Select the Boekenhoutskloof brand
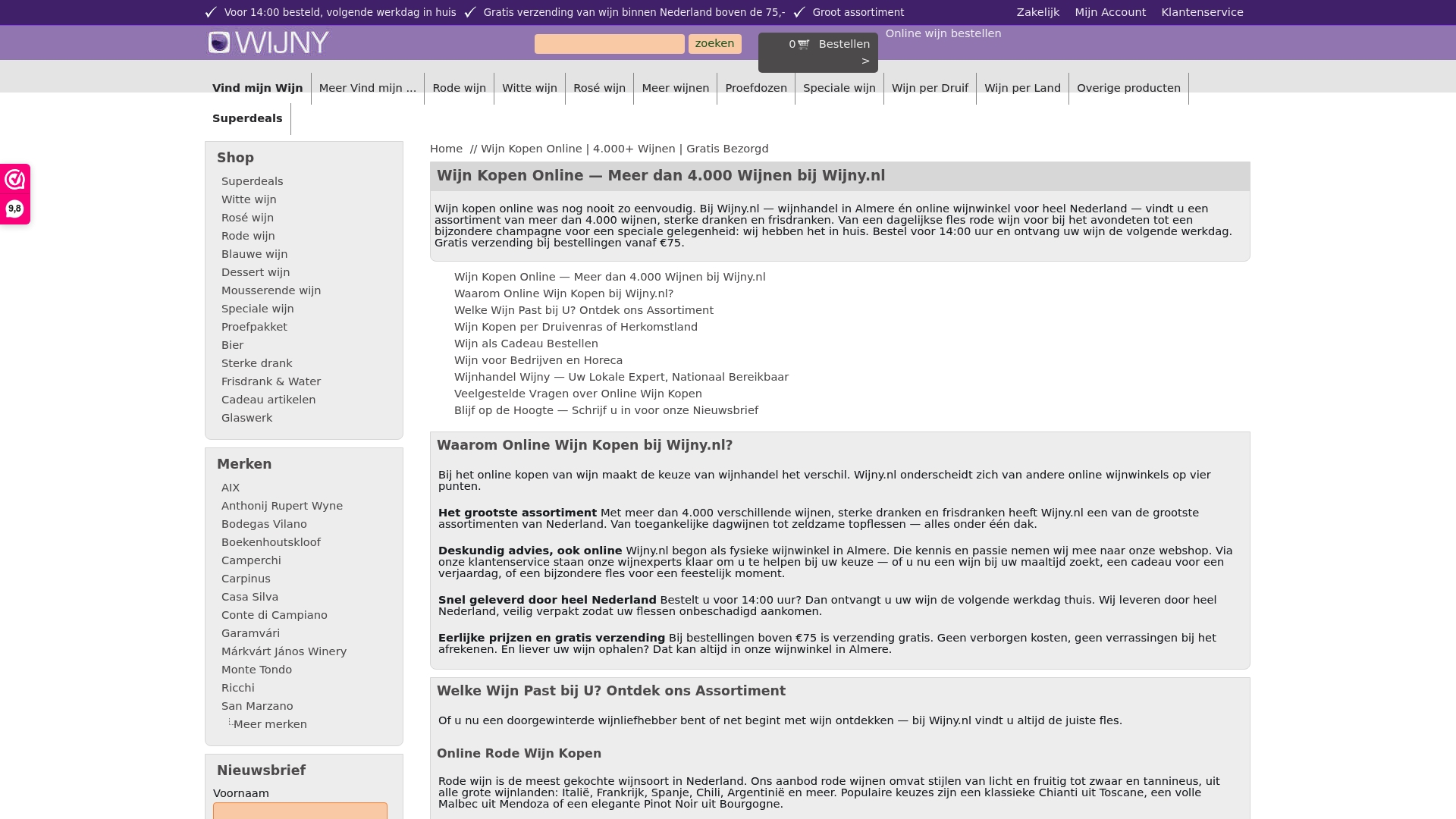Viewport: 1456px width, 819px height. [271, 542]
